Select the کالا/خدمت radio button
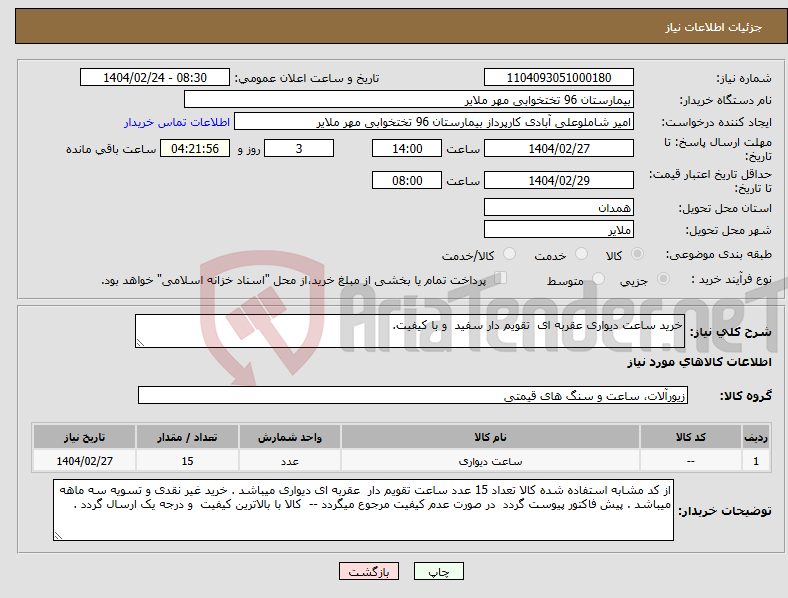 tap(510, 254)
